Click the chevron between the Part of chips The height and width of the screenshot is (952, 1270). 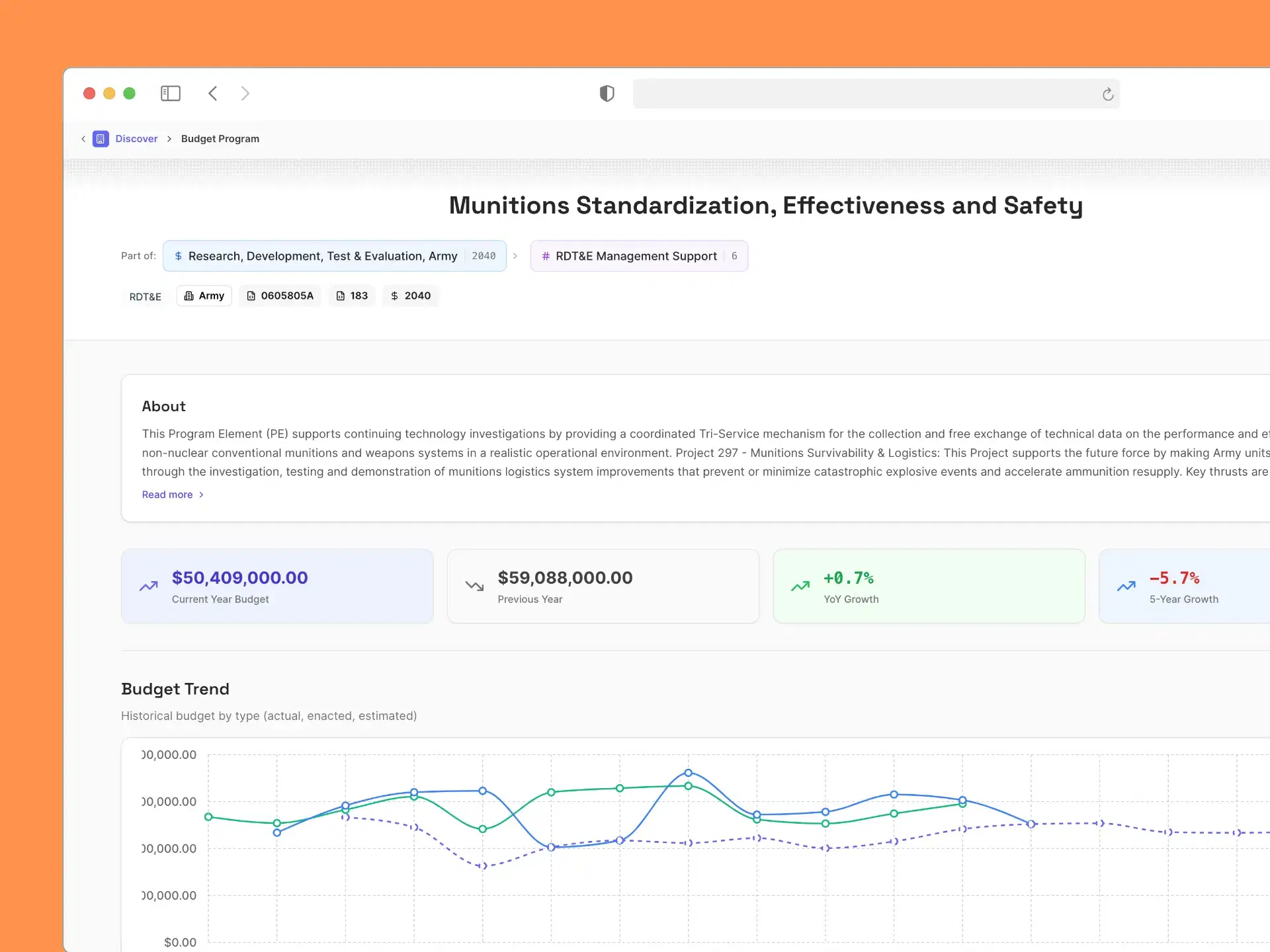[x=515, y=256]
